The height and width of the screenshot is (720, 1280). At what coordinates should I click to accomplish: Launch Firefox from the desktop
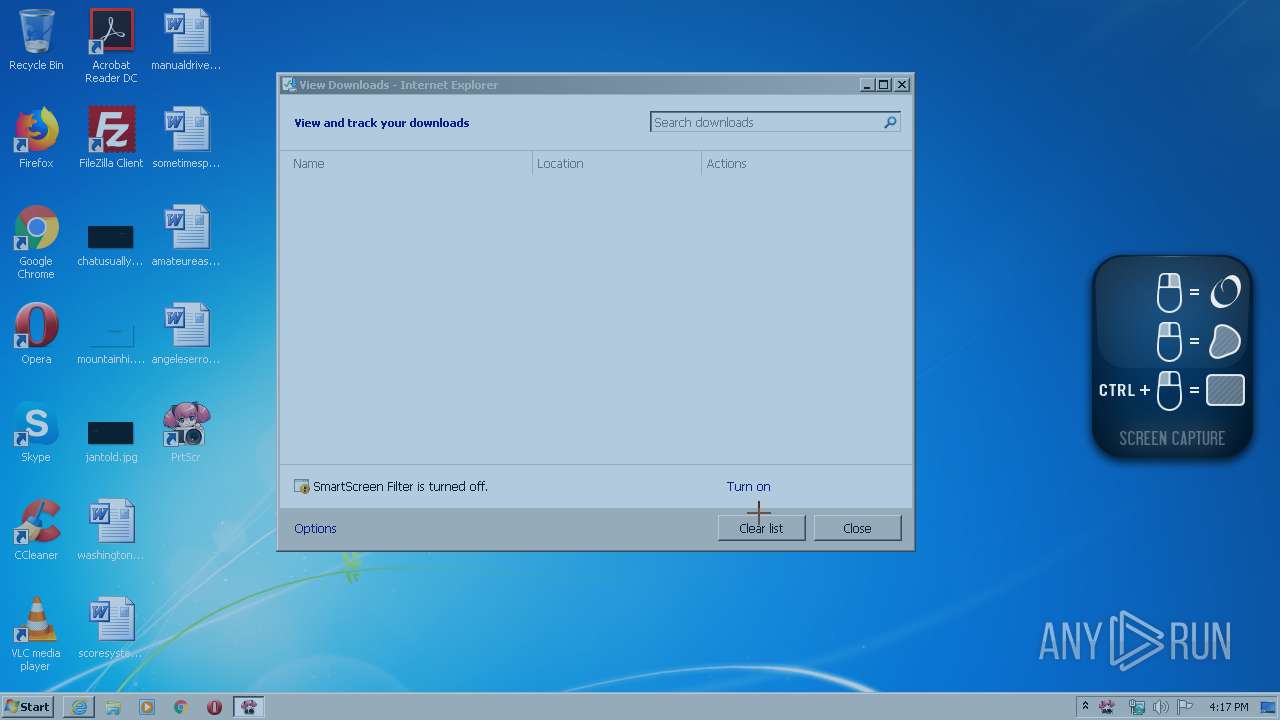pos(36,138)
